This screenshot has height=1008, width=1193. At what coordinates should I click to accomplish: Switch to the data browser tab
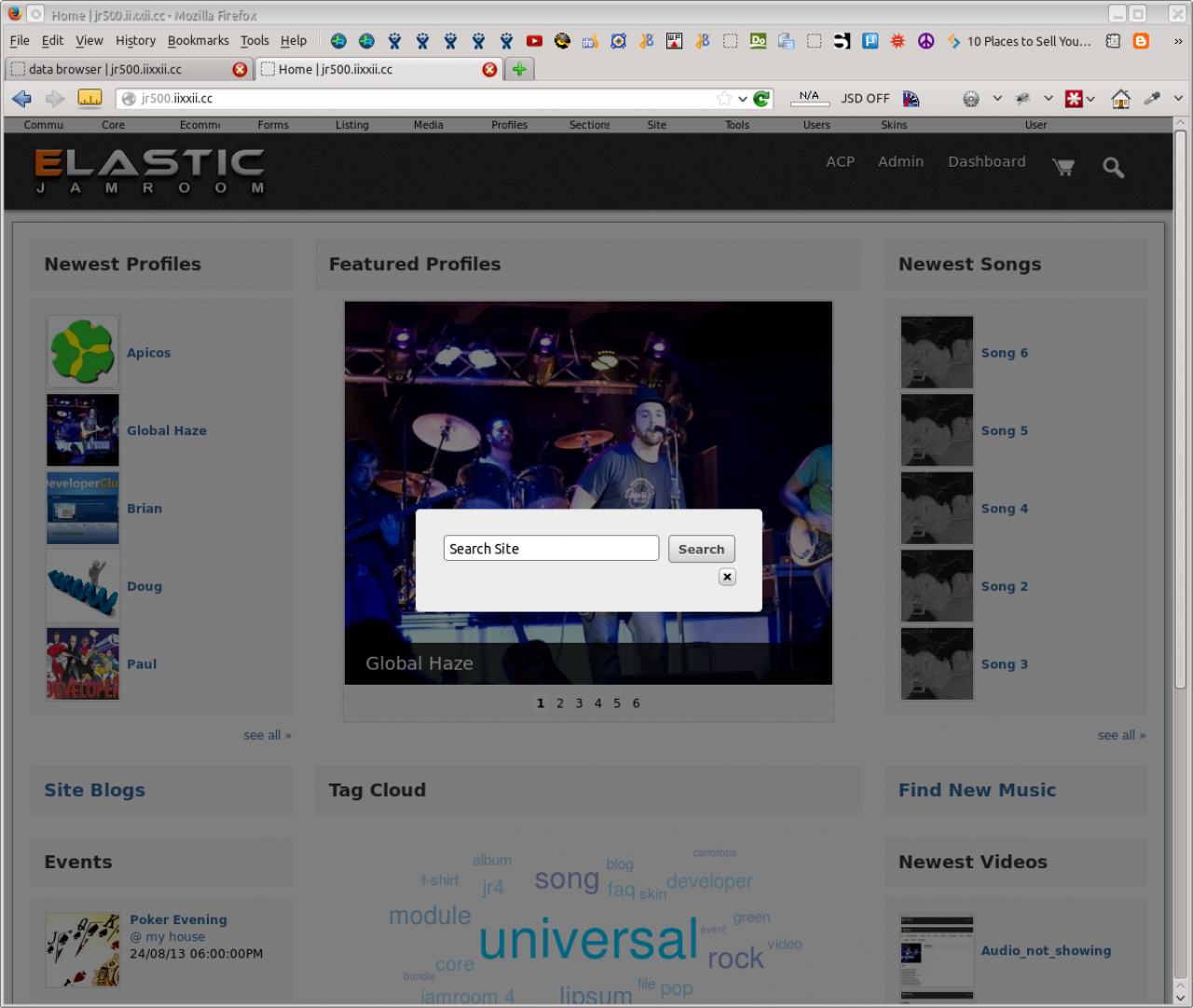121,69
